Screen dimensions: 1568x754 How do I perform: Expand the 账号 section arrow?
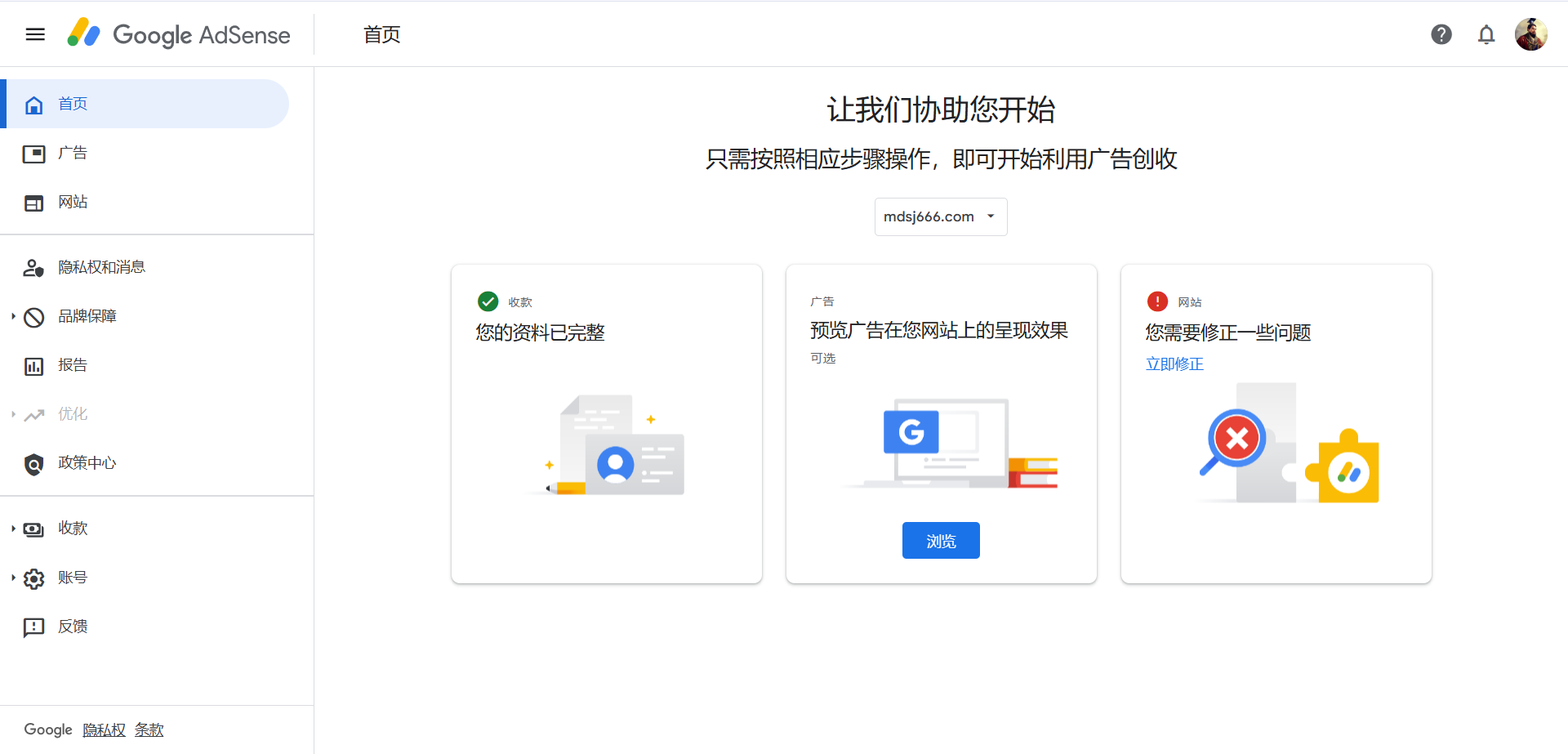point(13,578)
